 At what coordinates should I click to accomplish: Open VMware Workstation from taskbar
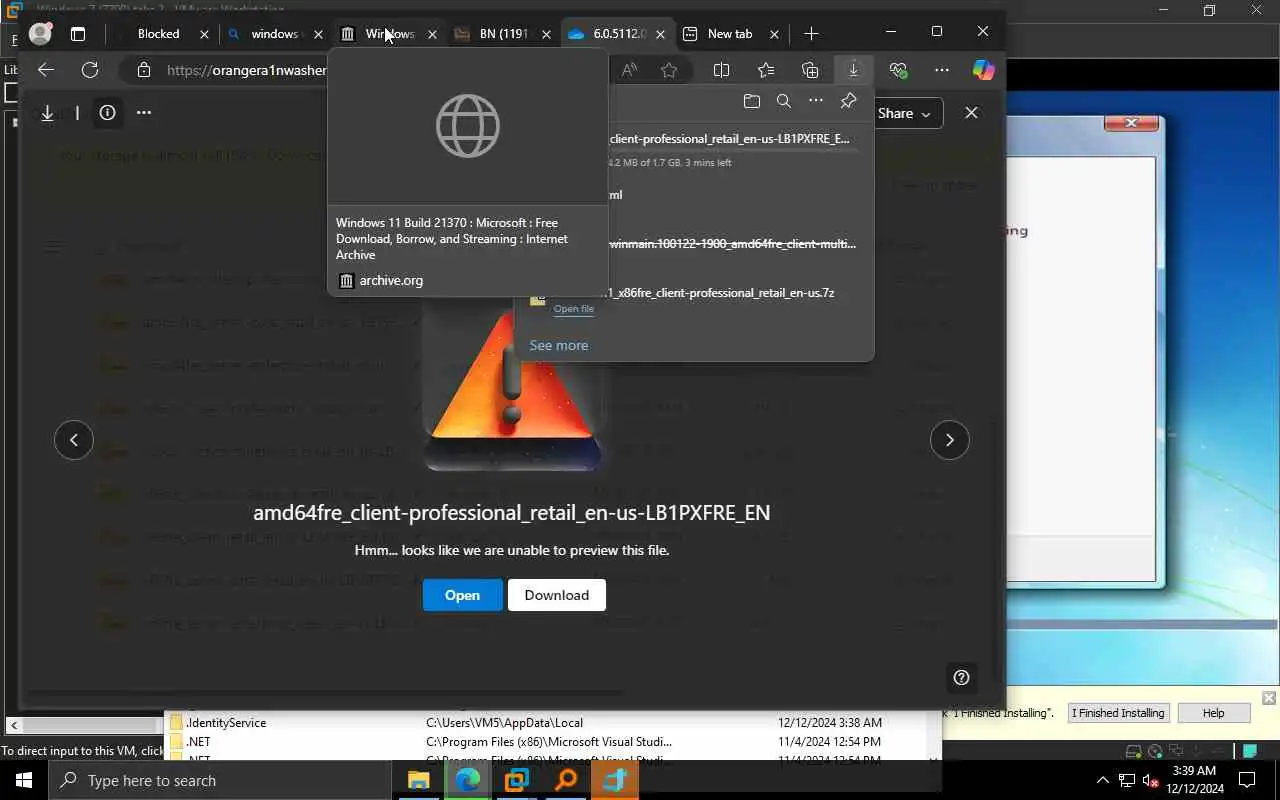tap(516, 781)
